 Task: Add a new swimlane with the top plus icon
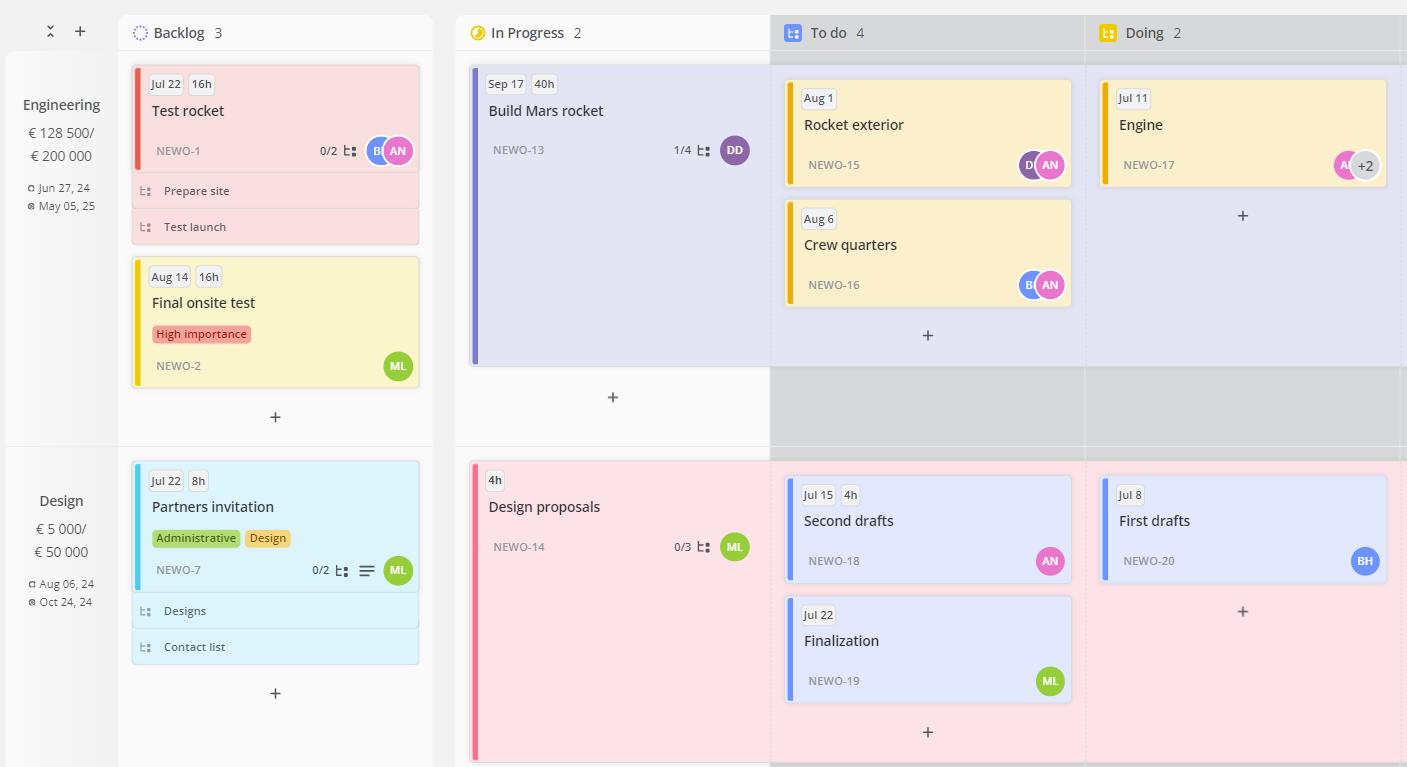(x=80, y=32)
